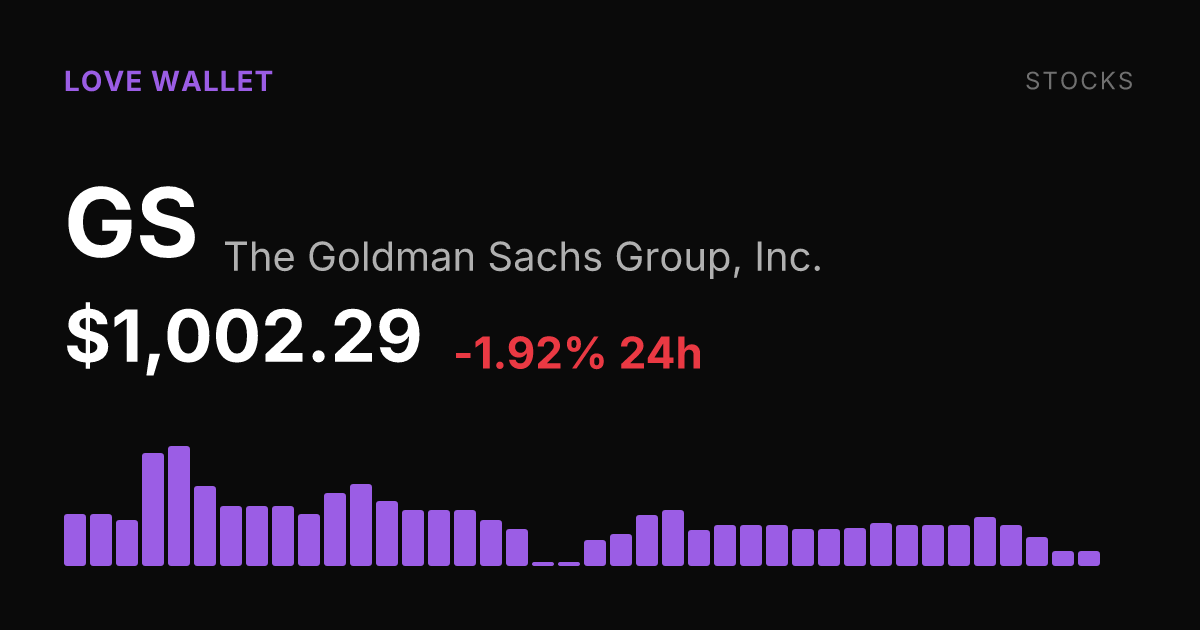The image size is (1200, 630).
Task: Click the bar immediately before the flat bars
Action: 517,547
